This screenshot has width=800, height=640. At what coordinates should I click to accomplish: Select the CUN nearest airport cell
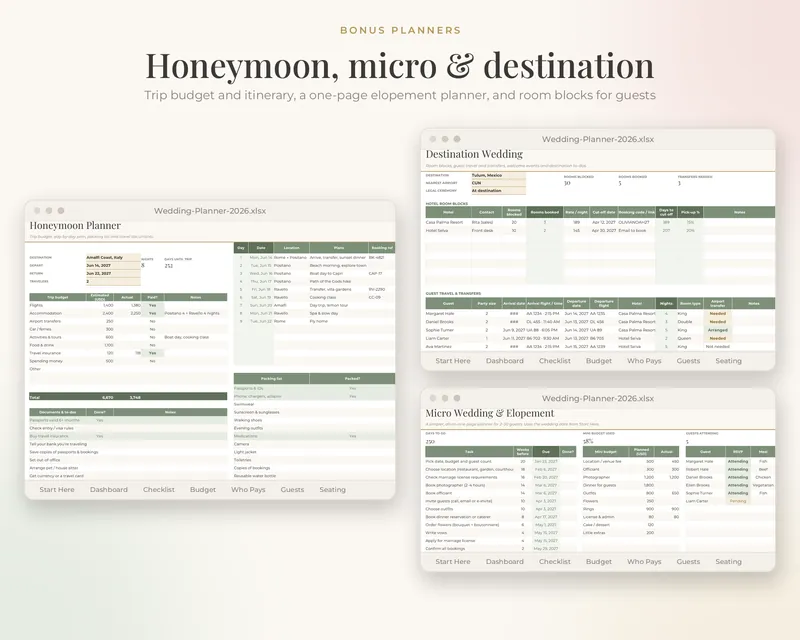coord(498,183)
